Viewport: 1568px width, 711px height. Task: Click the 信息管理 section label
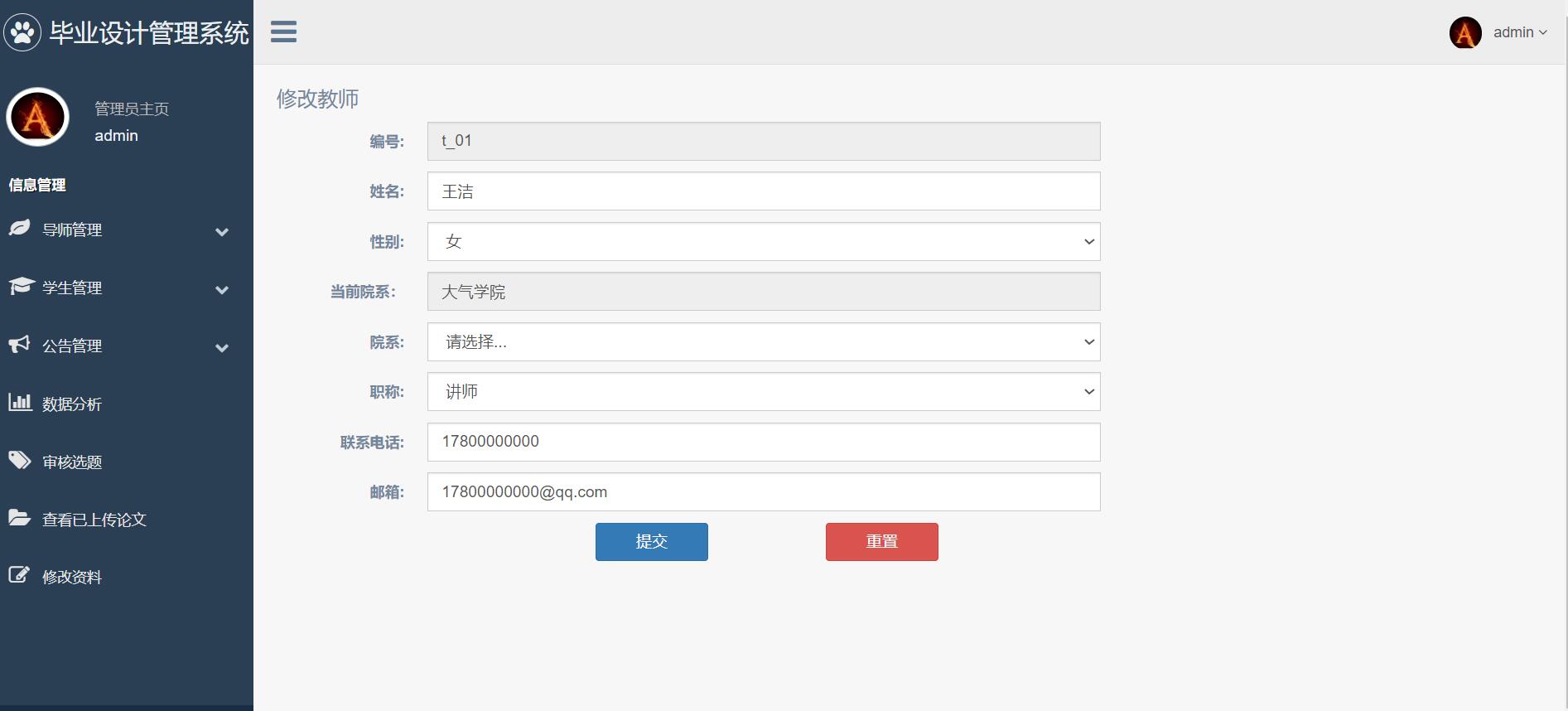tap(37, 185)
